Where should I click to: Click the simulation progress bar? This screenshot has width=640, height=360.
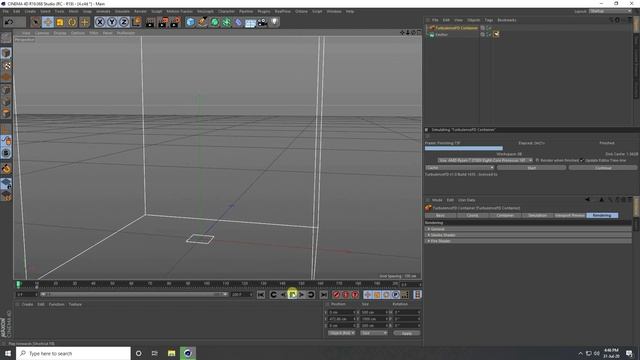coord(464,148)
